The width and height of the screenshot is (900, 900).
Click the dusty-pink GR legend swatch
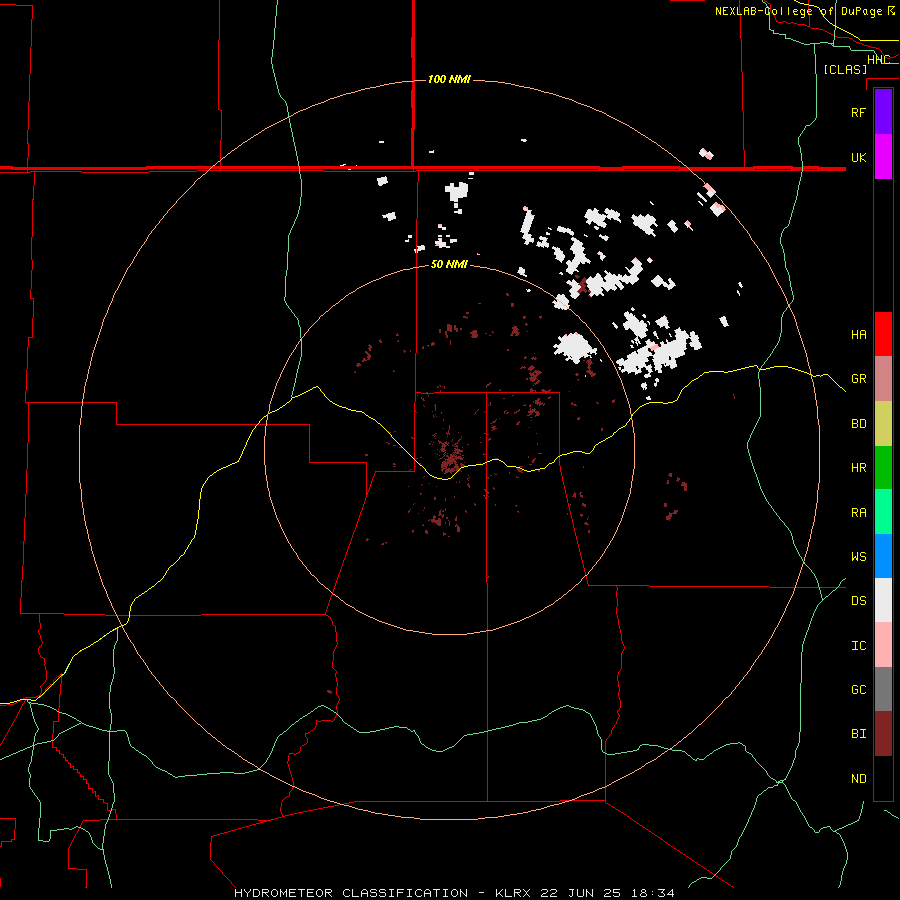pyautogui.click(x=883, y=379)
